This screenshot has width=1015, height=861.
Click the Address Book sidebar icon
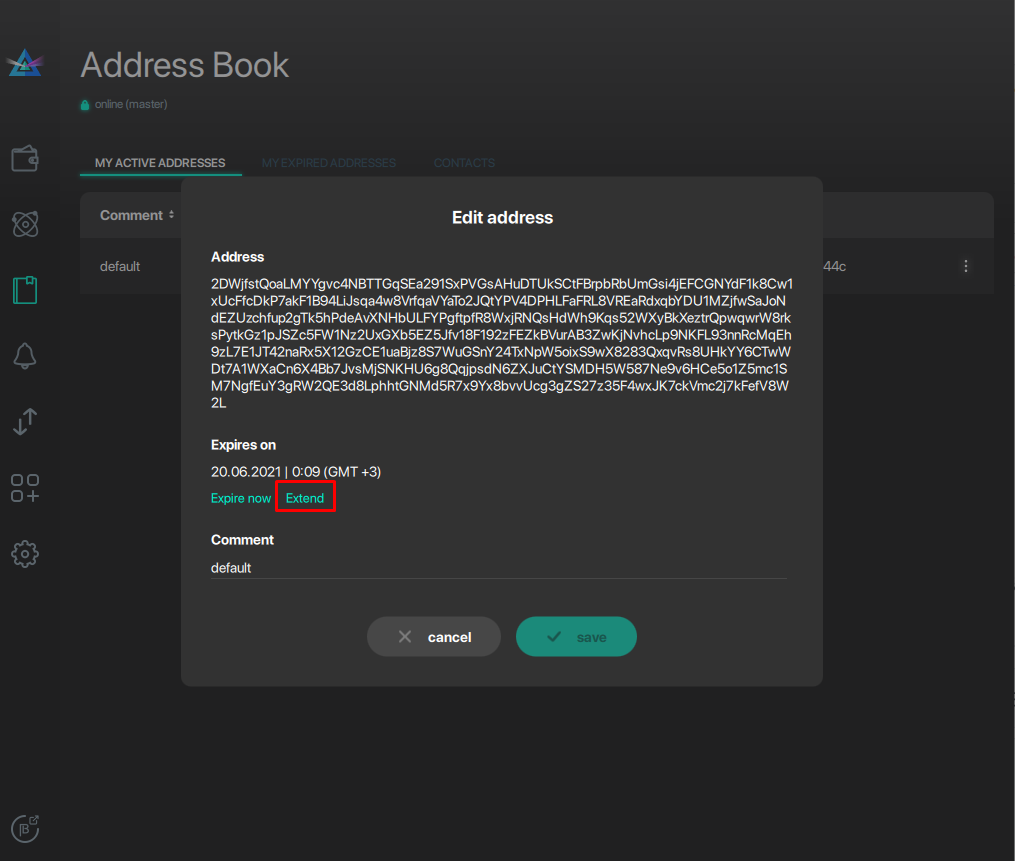pyautogui.click(x=24, y=290)
